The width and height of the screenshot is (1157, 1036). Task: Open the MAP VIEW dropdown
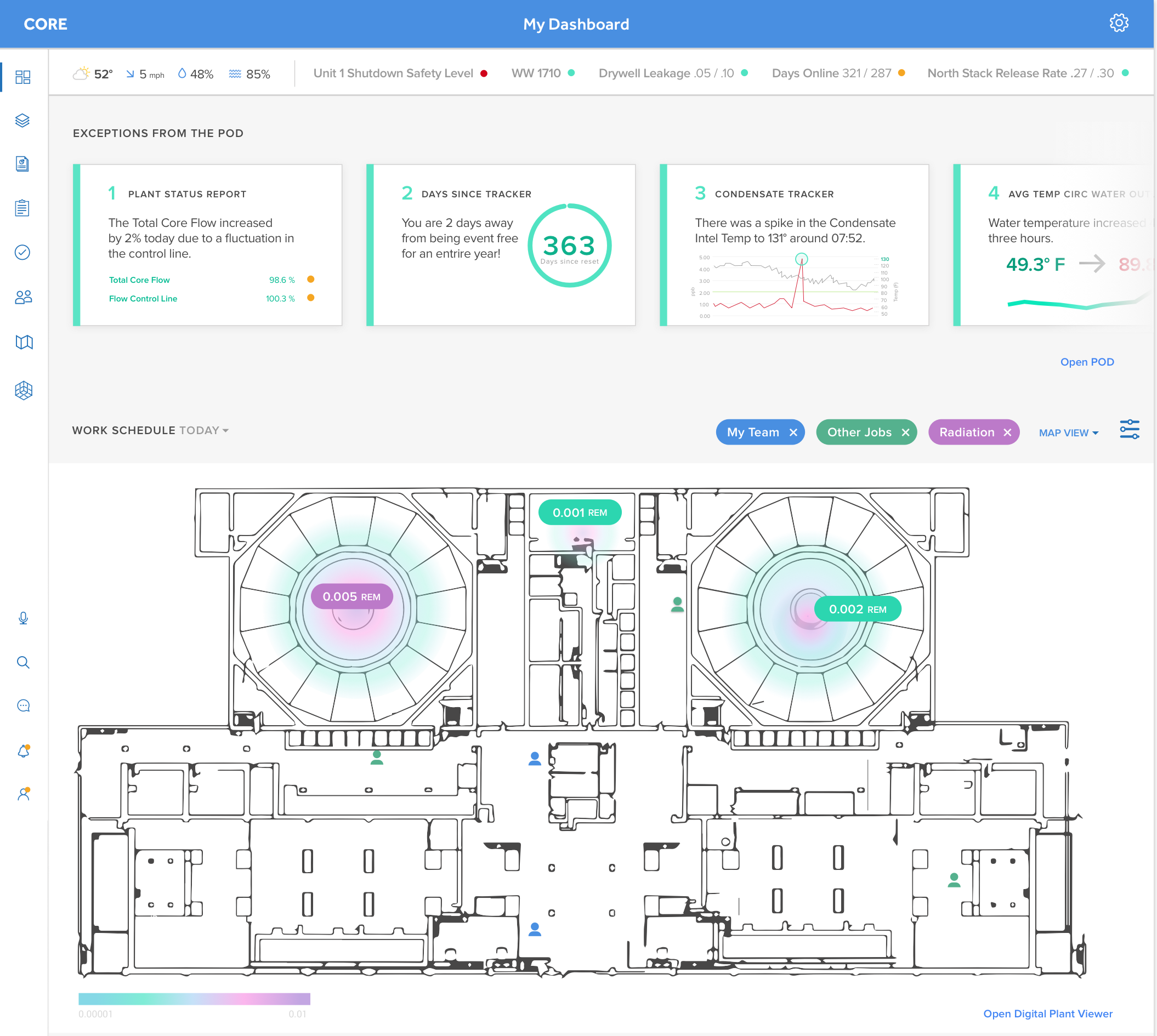(1068, 432)
